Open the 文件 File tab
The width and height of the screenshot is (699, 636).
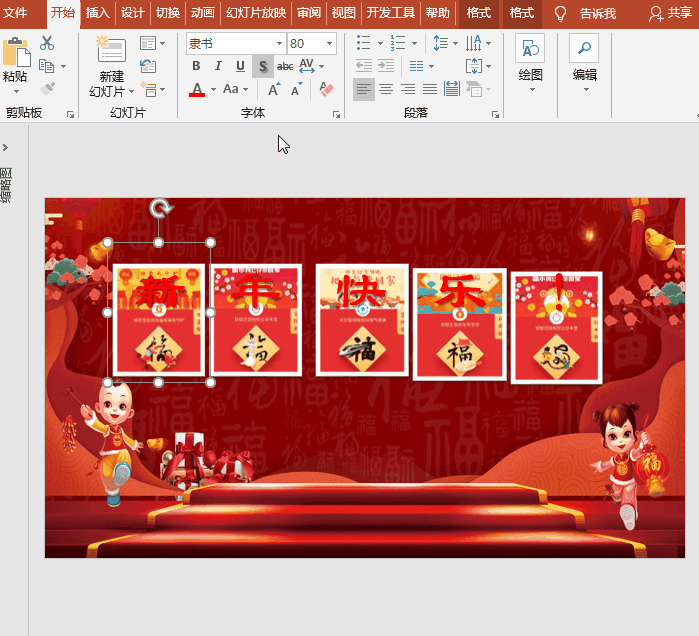click(x=15, y=13)
